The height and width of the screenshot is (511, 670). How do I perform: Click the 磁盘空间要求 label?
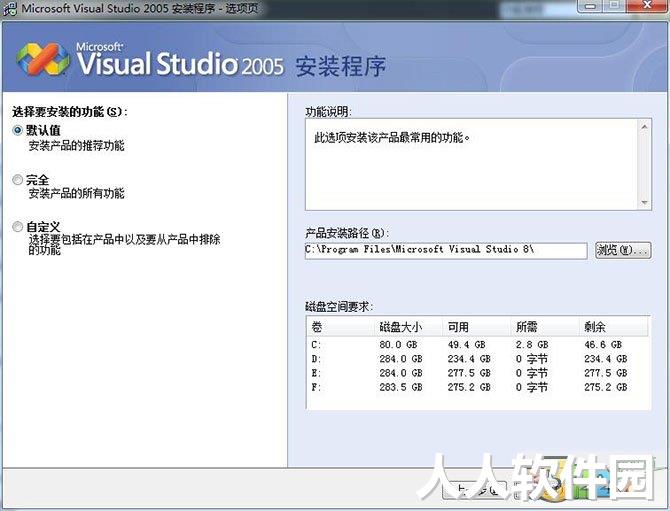339,307
